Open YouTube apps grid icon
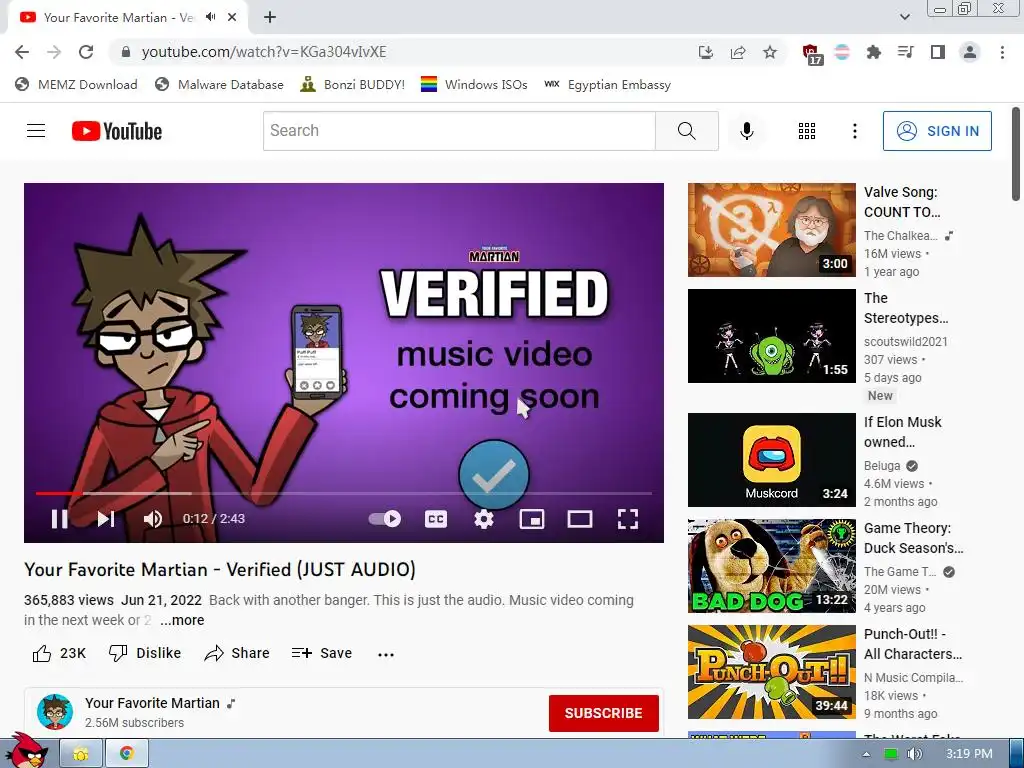The height and width of the screenshot is (768, 1024). (x=807, y=131)
